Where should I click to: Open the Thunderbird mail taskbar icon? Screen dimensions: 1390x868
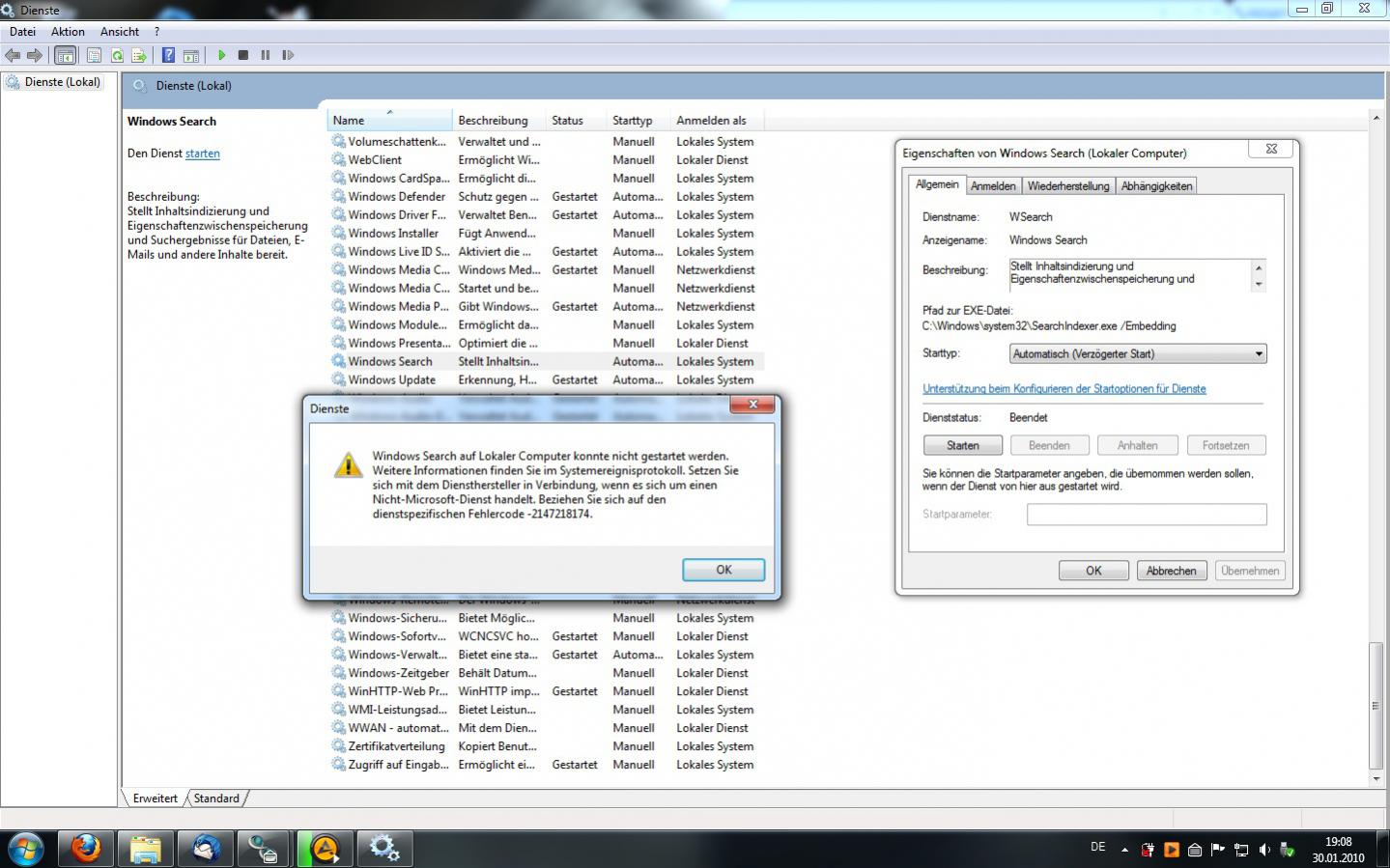[206, 849]
